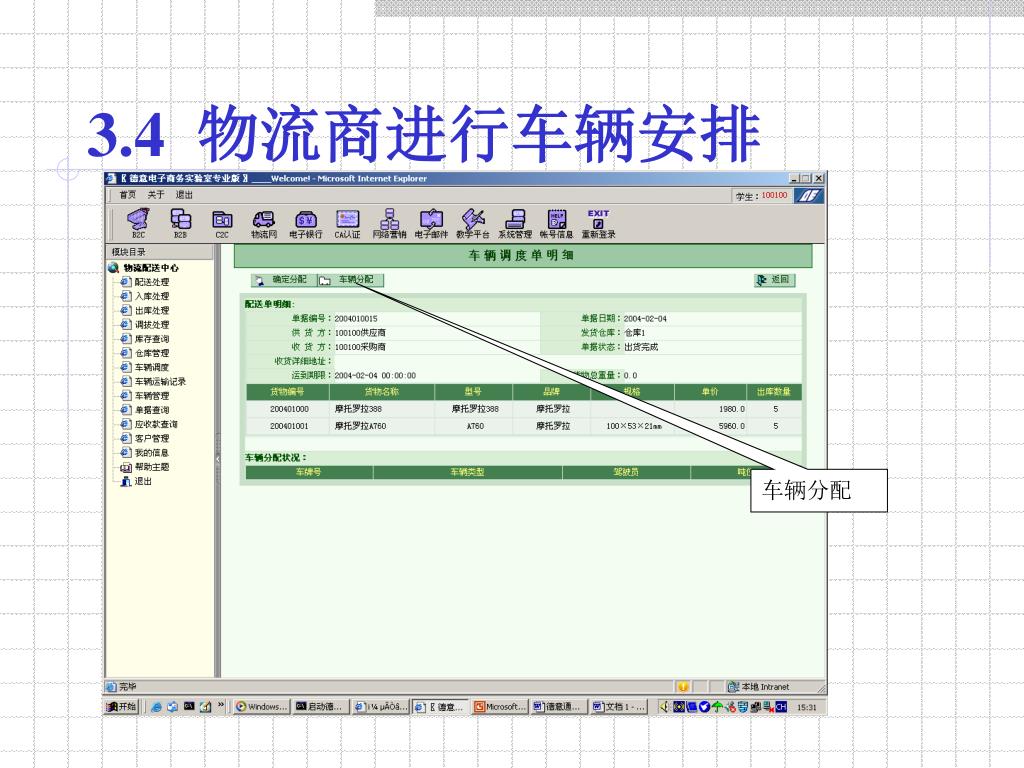This screenshot has width=1024, height=768.
Task: Open the 网络营销 marketing icon
Action: click(389, 223)
